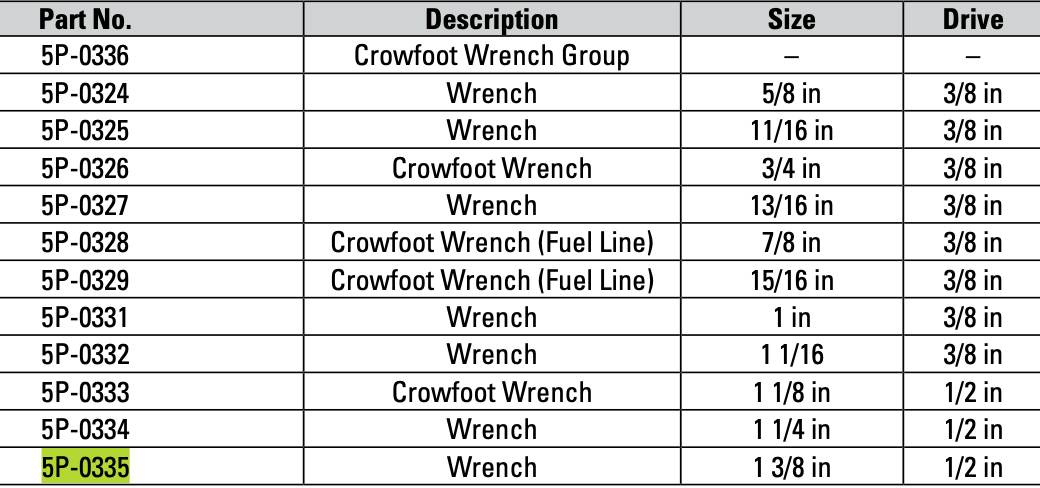
Task: Click part number 5P-0331
Action: (86, 318)
